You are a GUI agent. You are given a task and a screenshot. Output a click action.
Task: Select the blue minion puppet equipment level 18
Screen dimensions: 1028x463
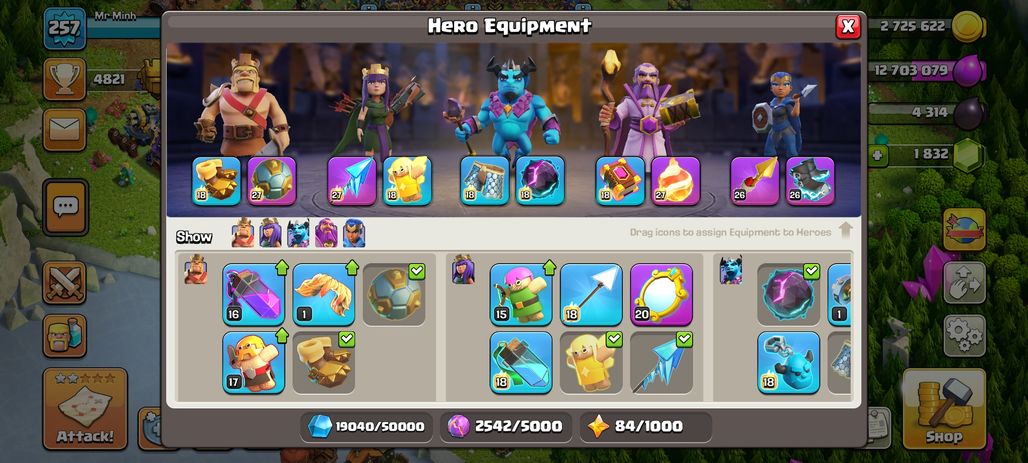pyautogui.click(x=789, y=362)
